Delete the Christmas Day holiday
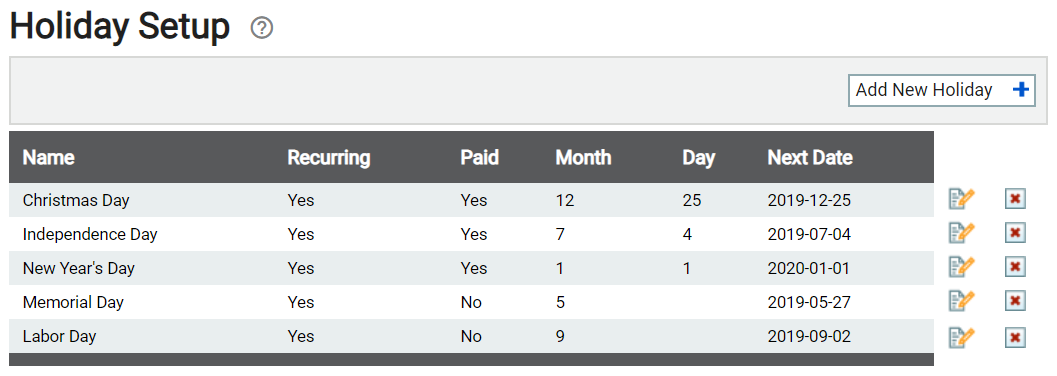 [x=1015, y=199]
